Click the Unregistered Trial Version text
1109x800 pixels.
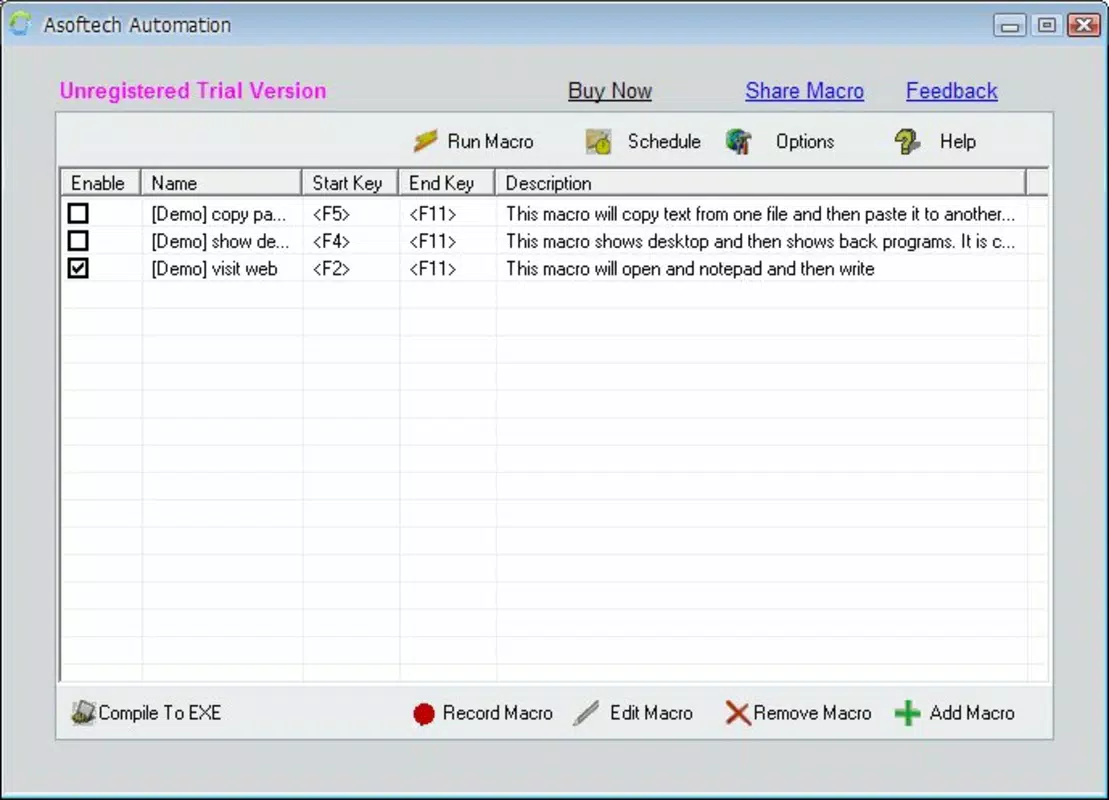coord(193,91)
